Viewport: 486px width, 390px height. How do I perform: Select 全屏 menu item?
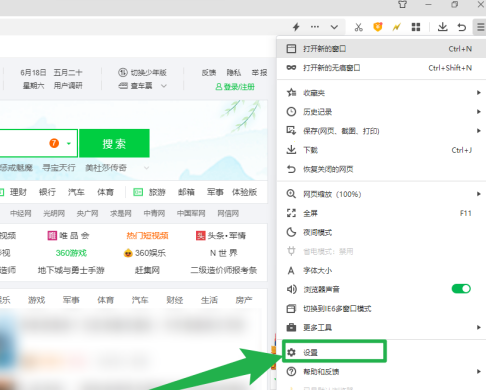(381, 213)
